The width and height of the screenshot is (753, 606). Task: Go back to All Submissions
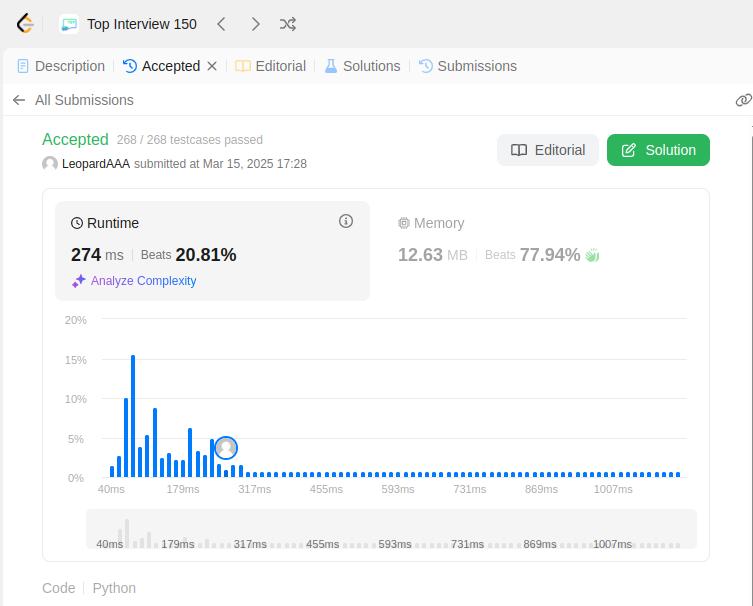click(x=73, y=100)
